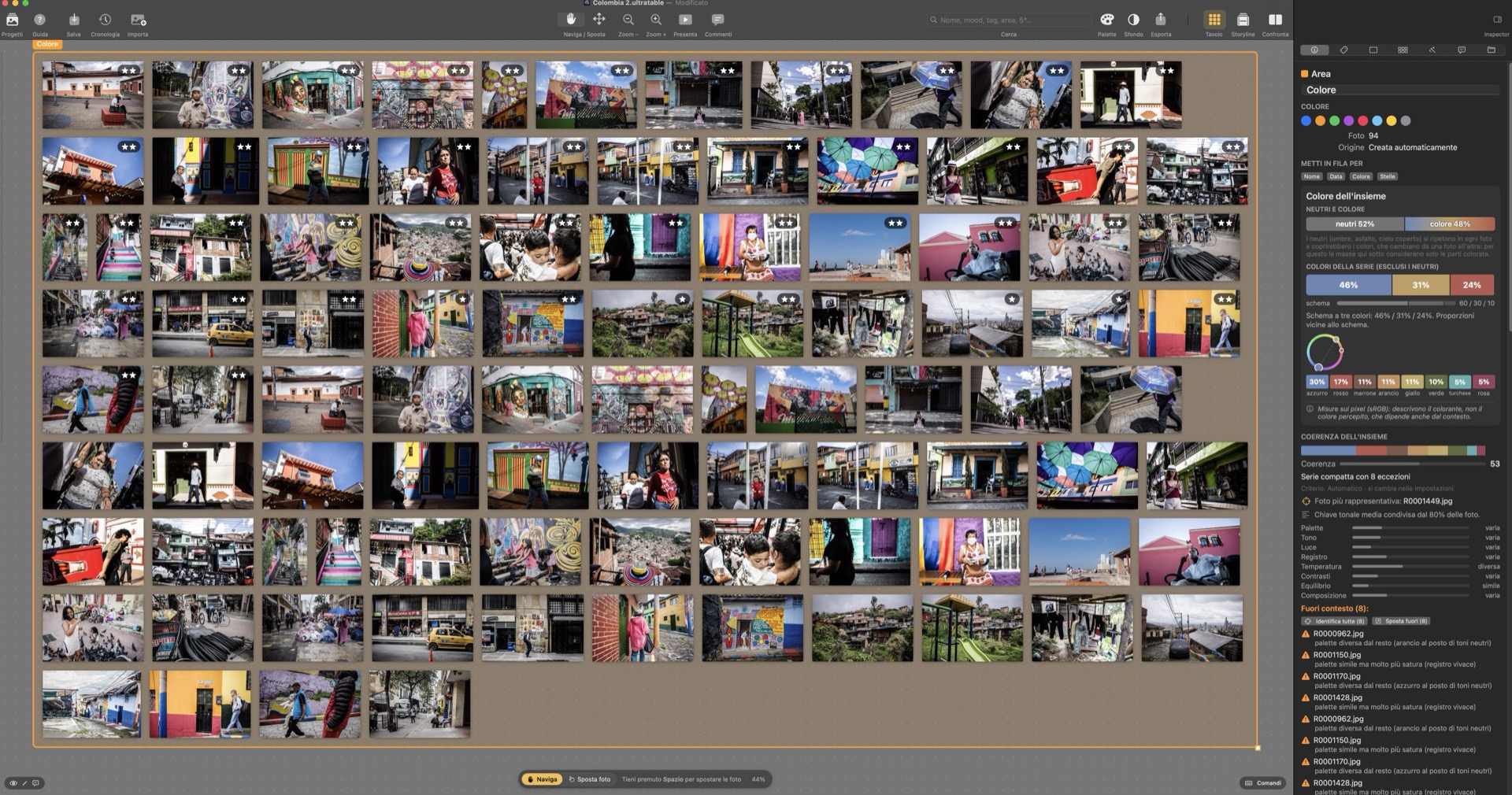Open the grid tab in inspector

1403,50
